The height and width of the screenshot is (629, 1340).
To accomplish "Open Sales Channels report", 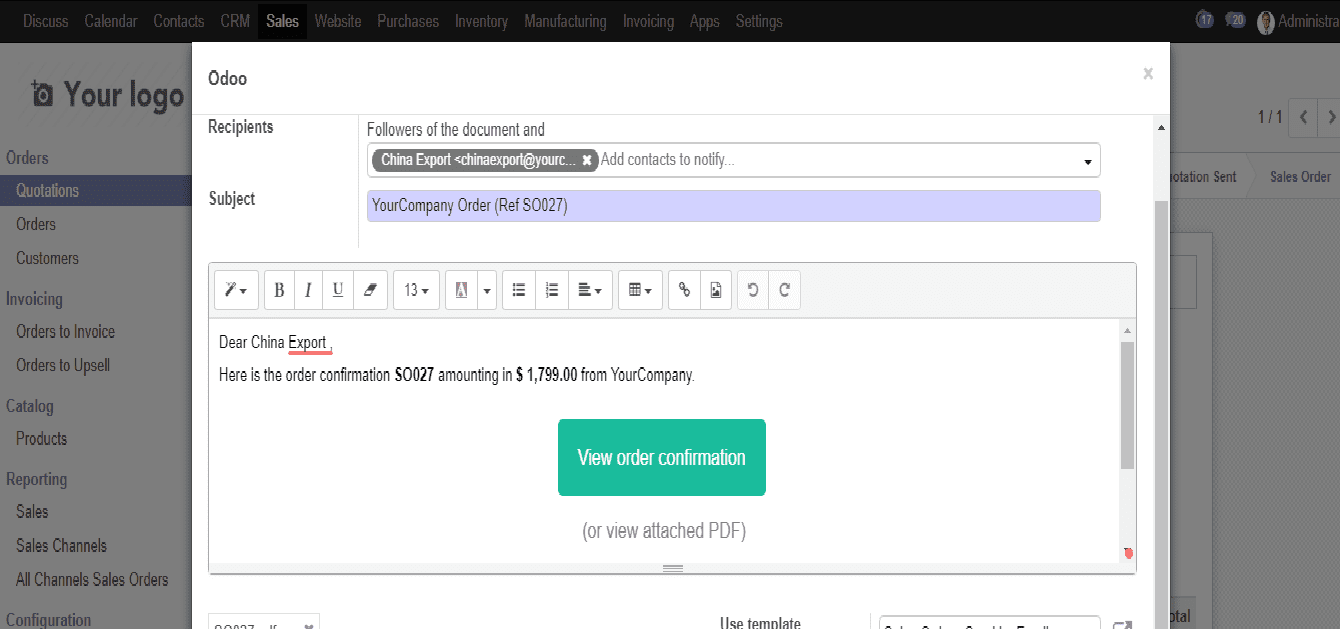I will [61, 546].
